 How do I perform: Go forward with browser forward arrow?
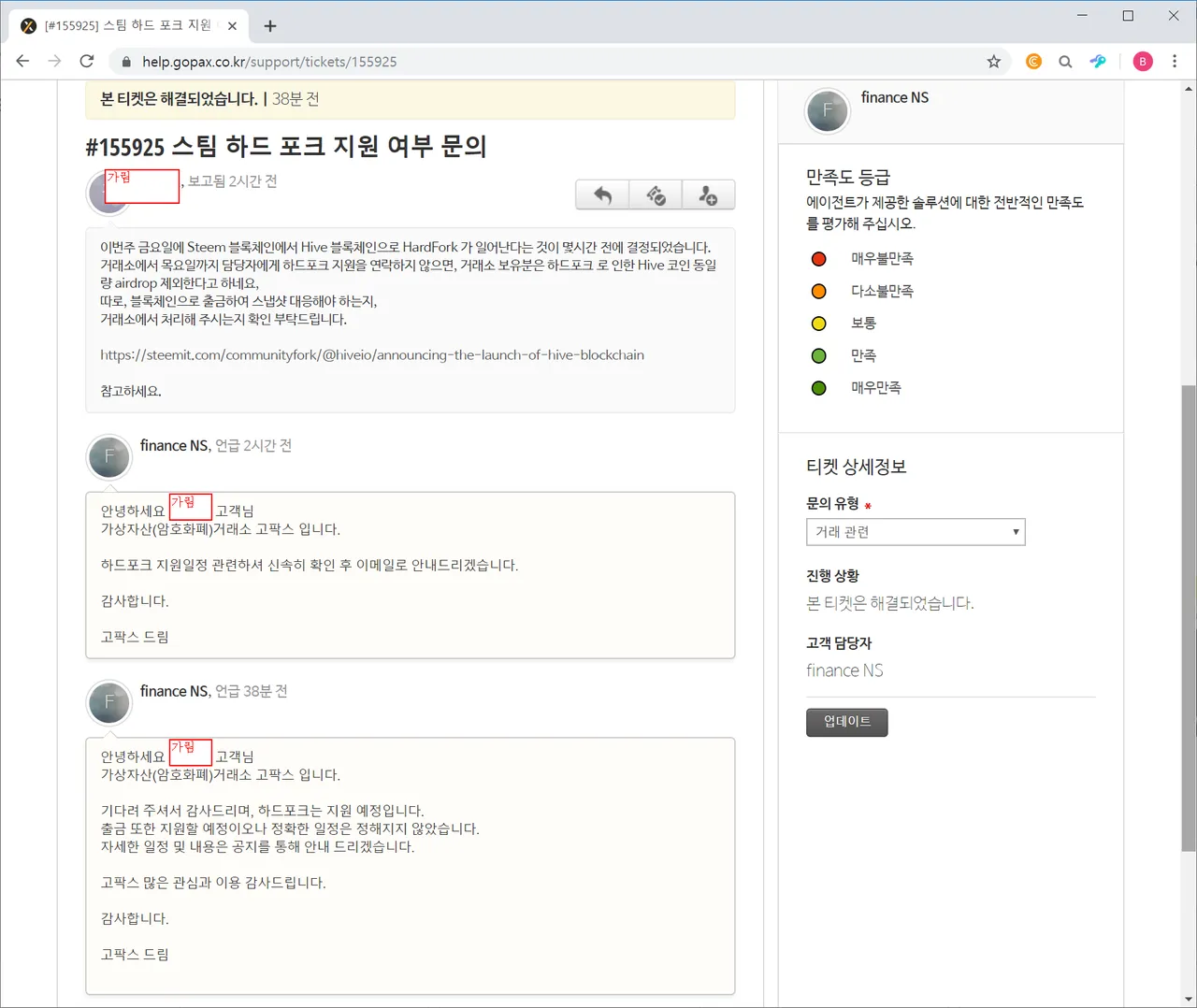point(54,62)
